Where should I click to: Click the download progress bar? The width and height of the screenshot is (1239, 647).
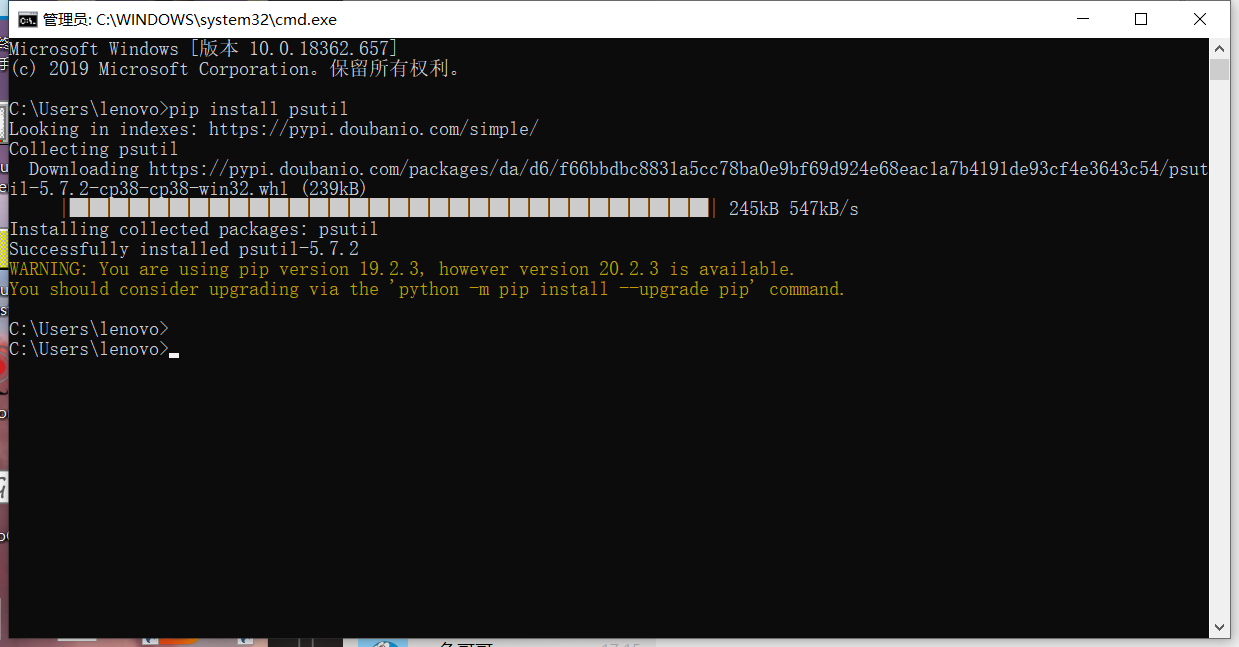coord(389,208)
